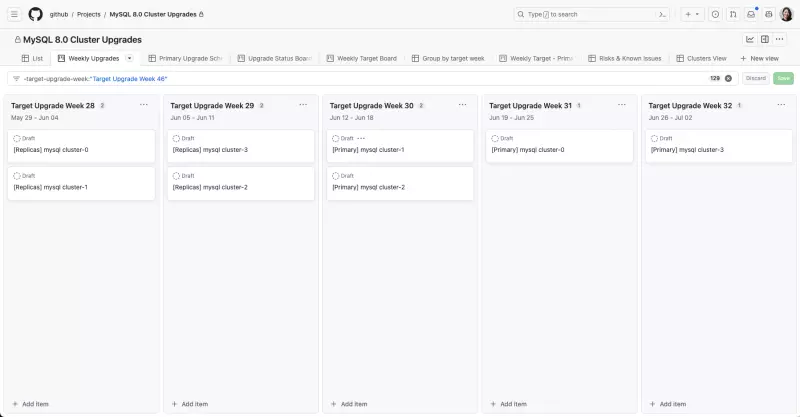Screen dimensions: 800x417
Task: Open the issues icon in header
Action: [x=715, y=14]
